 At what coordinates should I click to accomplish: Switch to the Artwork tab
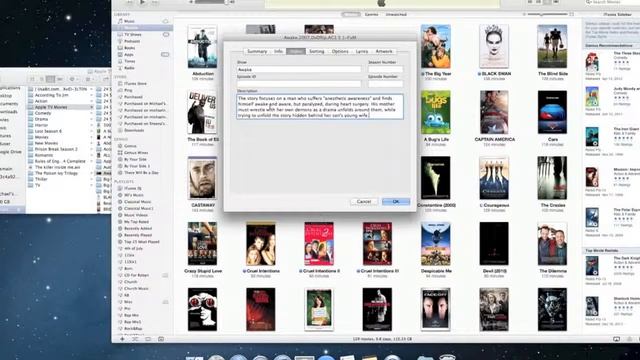(384, 51)
